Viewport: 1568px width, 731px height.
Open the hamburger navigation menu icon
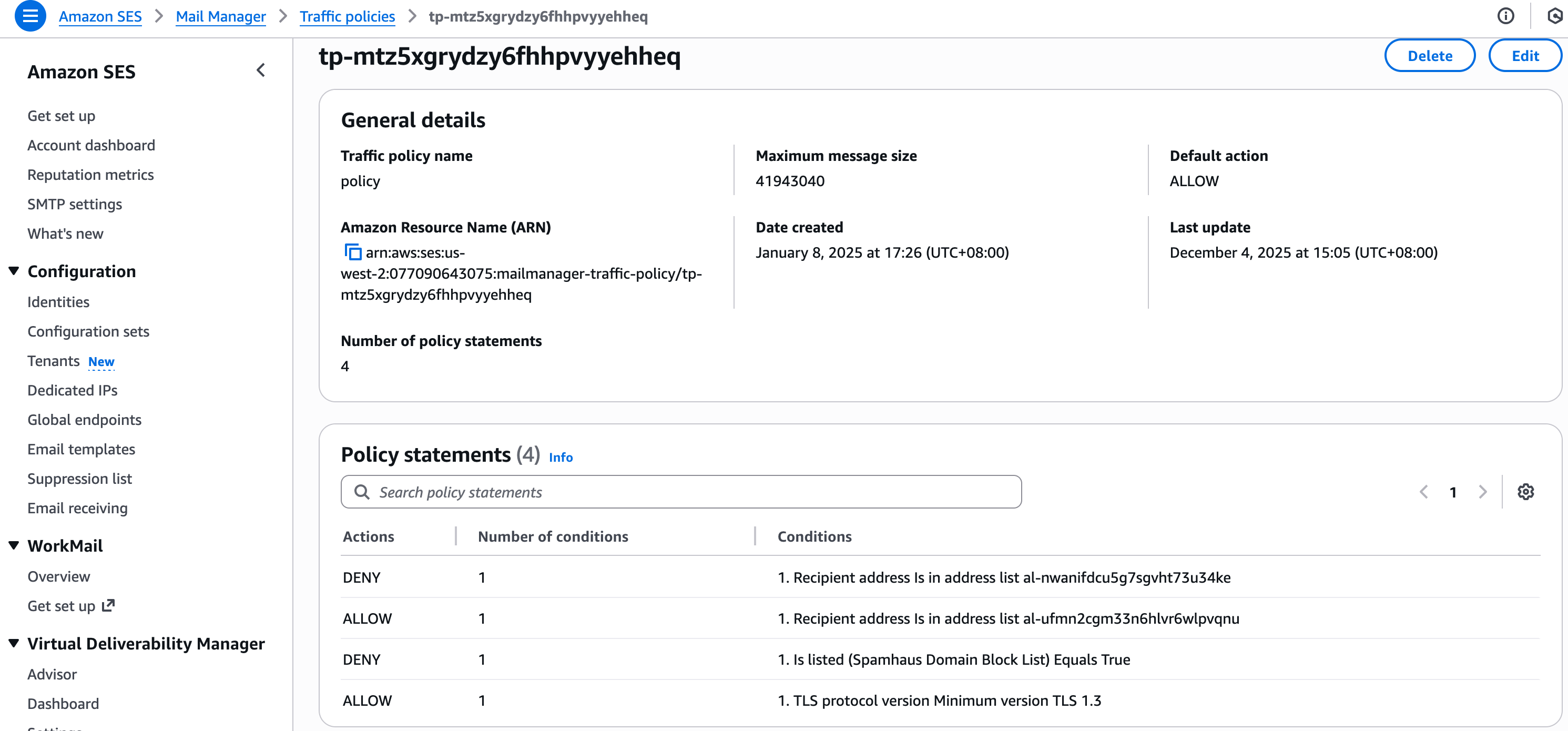(x=30, y=16)
